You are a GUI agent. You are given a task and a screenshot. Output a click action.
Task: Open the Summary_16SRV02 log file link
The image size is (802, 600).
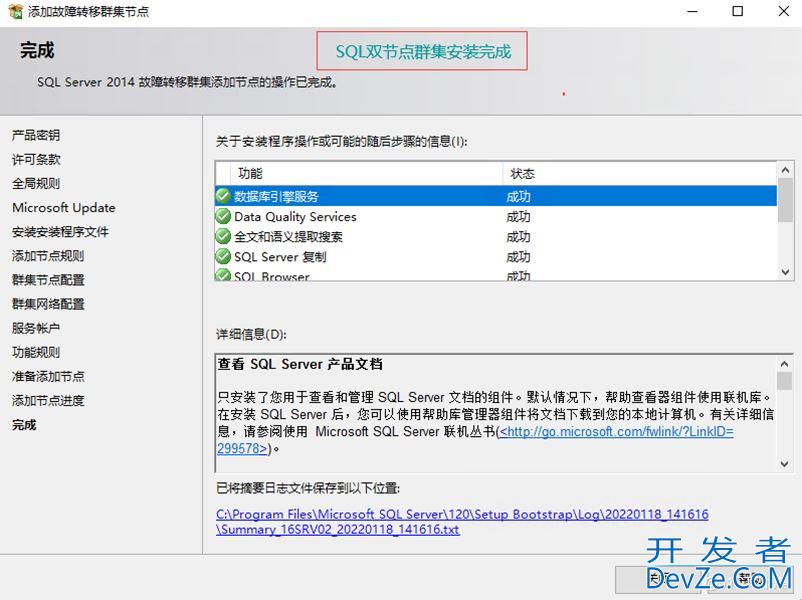point(462,522)
